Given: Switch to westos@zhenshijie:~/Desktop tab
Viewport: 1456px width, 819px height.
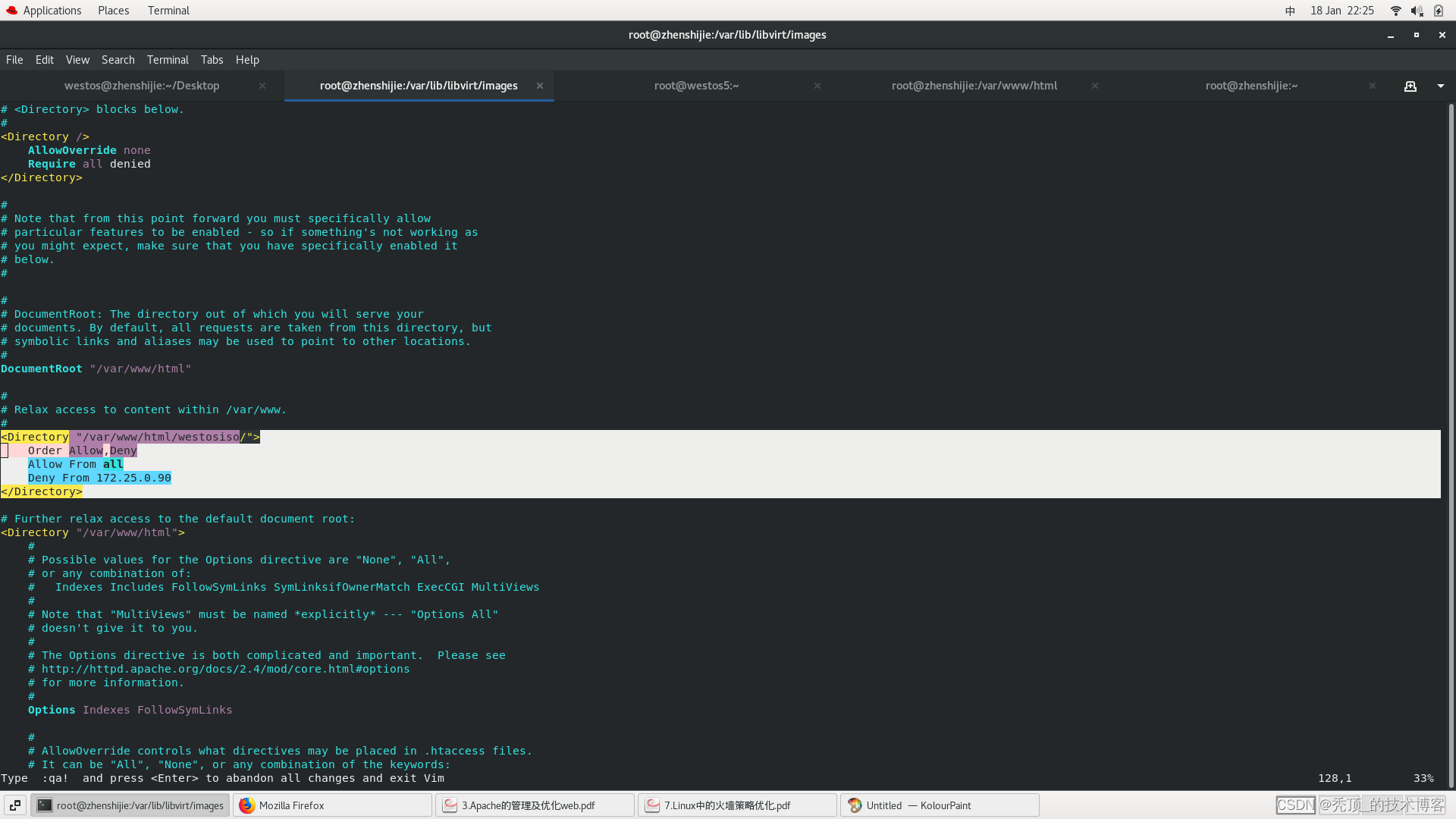Looking at the screenshot, I should 142,86.
